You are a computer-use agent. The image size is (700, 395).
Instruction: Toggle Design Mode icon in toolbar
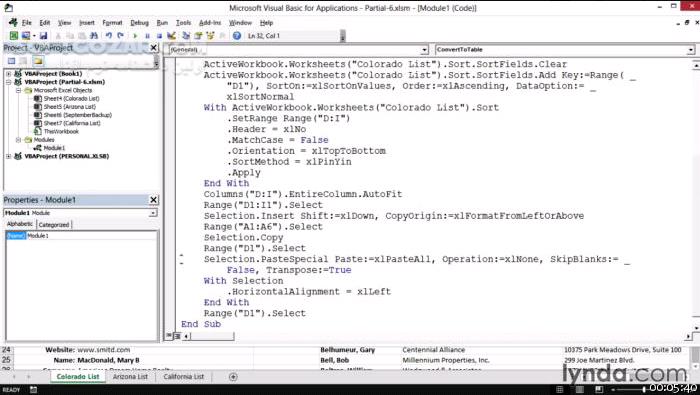(x=171, y=36)
